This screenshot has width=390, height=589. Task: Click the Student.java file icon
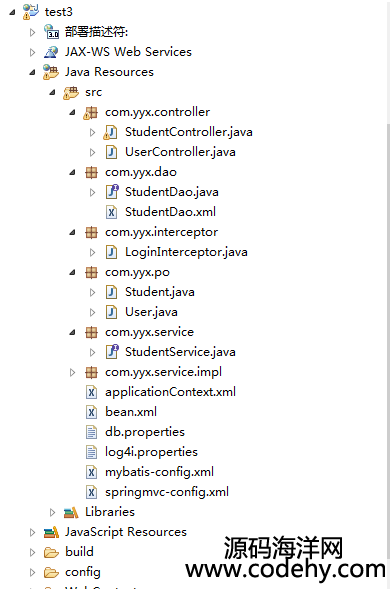(111, 292)
